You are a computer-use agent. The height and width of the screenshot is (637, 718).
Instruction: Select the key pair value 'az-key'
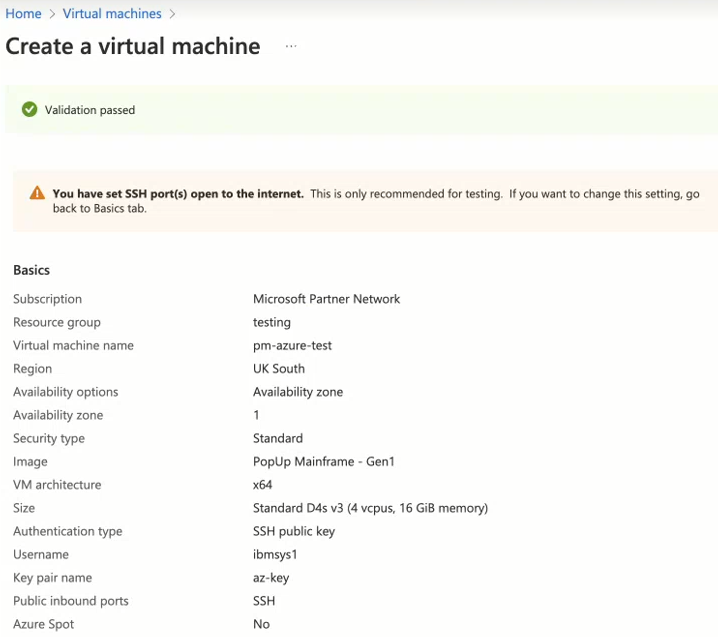click(x=271, y=578)
